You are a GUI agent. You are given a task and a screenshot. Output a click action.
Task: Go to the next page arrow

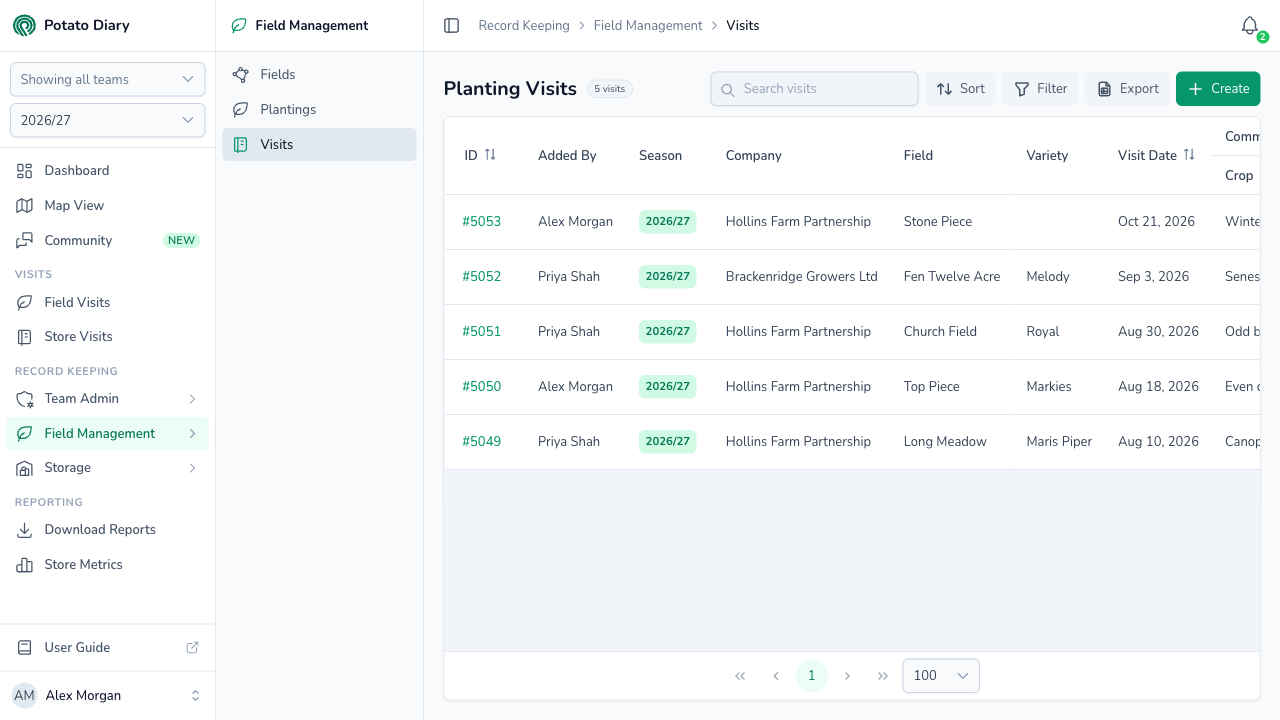point(847,676)
